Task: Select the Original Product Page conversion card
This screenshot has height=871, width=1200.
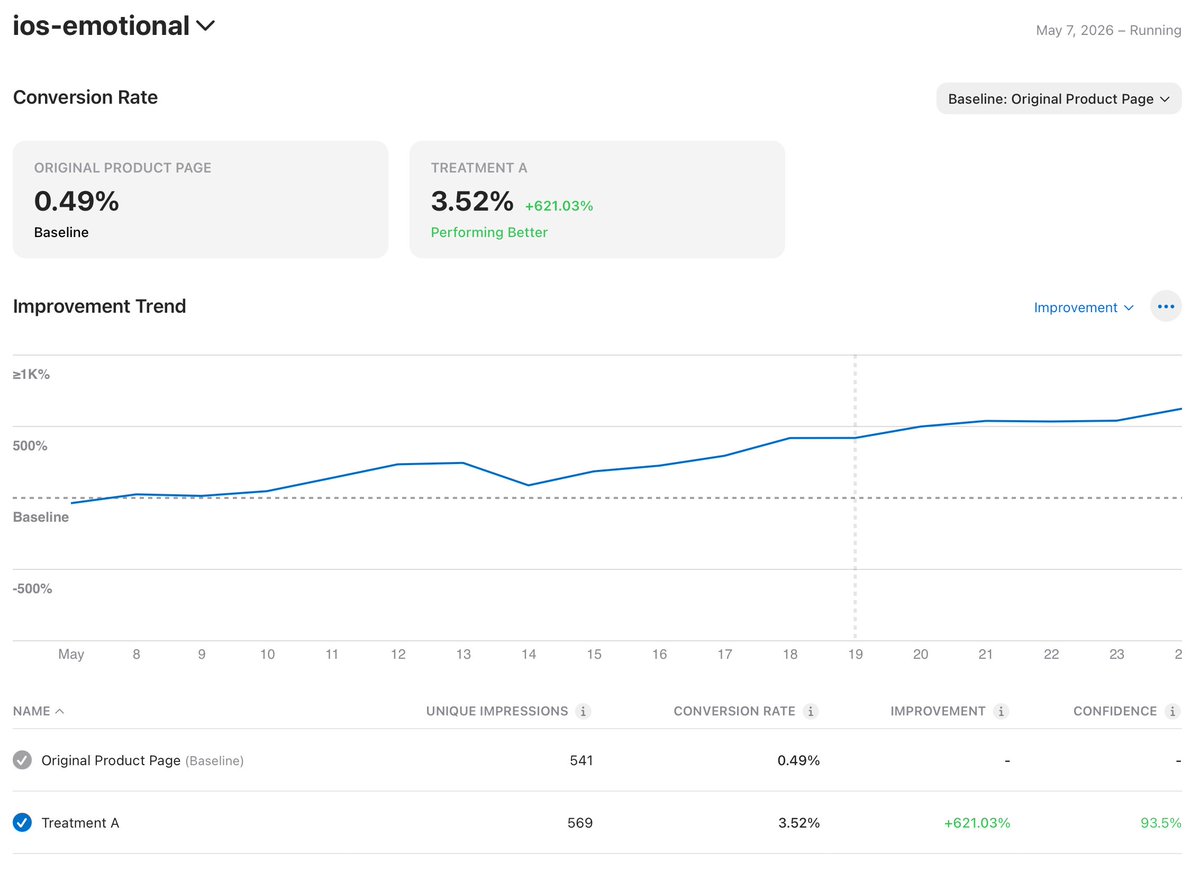Action: click(x=200, y=199)
